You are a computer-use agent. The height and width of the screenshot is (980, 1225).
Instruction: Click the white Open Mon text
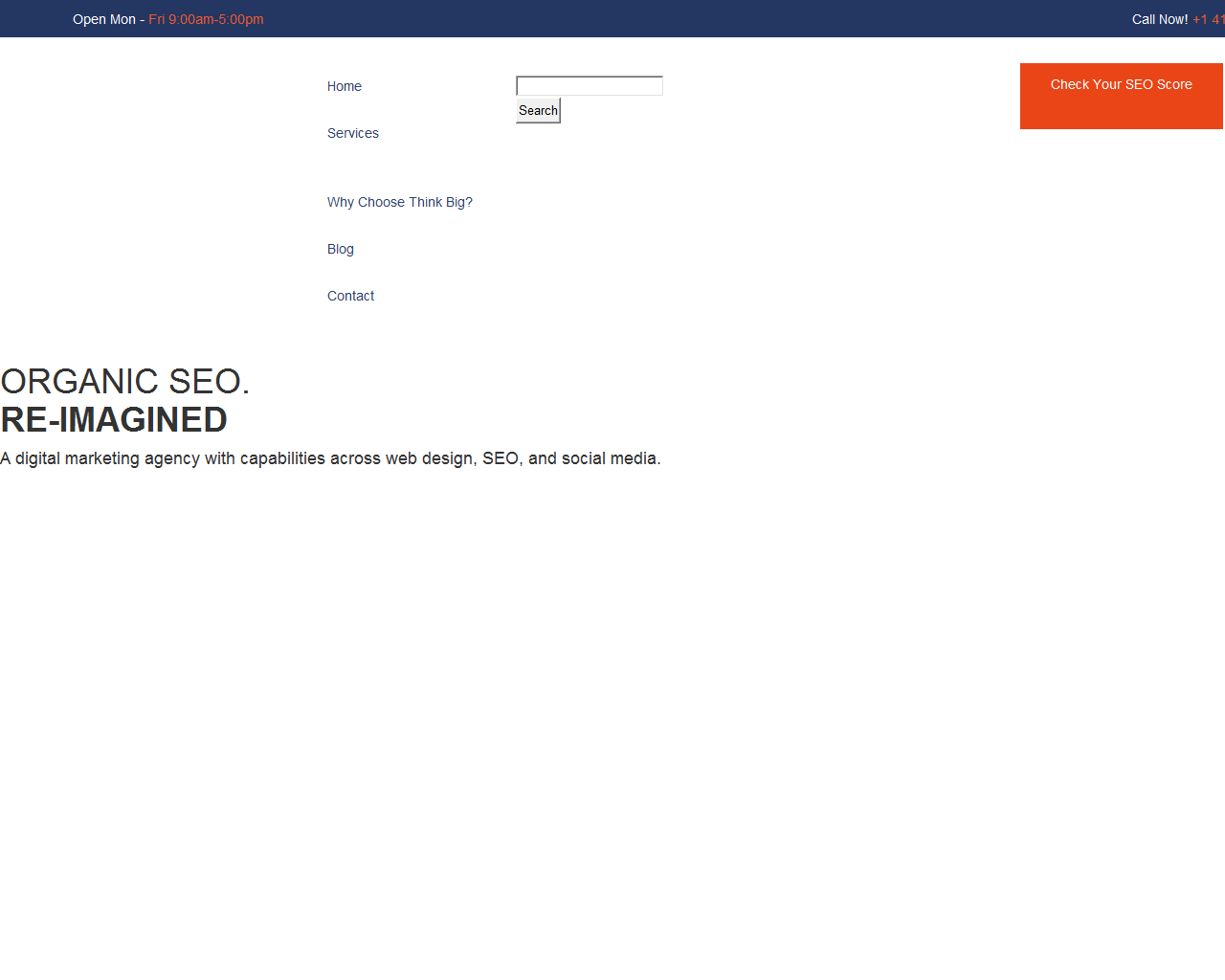tap(104, 19)
